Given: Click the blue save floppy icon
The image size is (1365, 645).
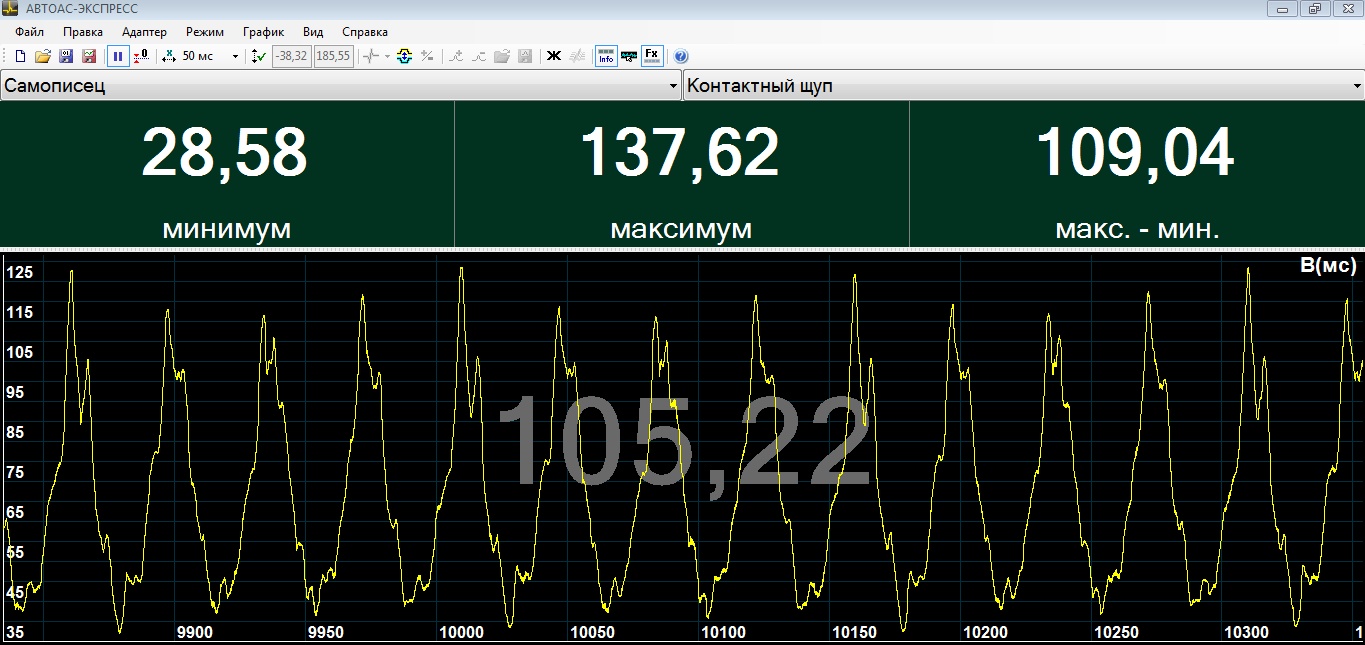Looking at the screenshot, I should pos(66,56).
